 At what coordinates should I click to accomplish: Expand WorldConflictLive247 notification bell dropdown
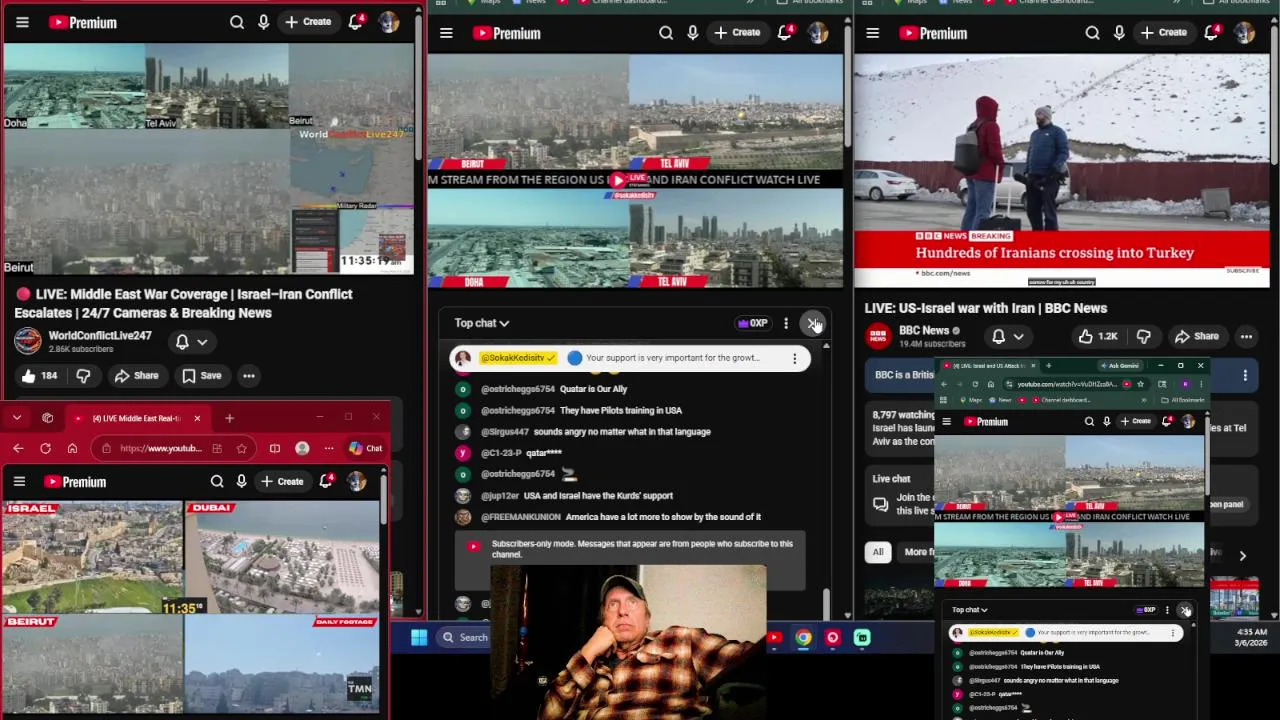tap(191, 342)
